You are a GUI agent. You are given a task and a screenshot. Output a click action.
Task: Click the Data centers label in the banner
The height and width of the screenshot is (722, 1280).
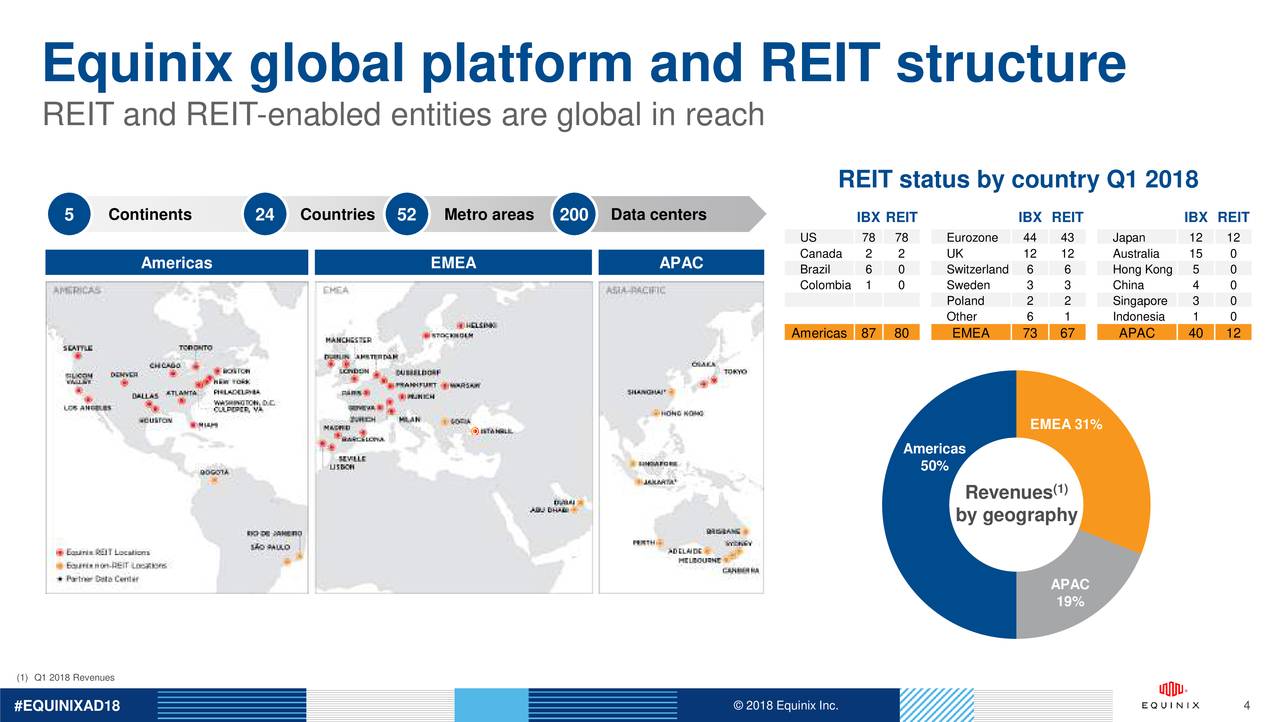pos(658,215)
